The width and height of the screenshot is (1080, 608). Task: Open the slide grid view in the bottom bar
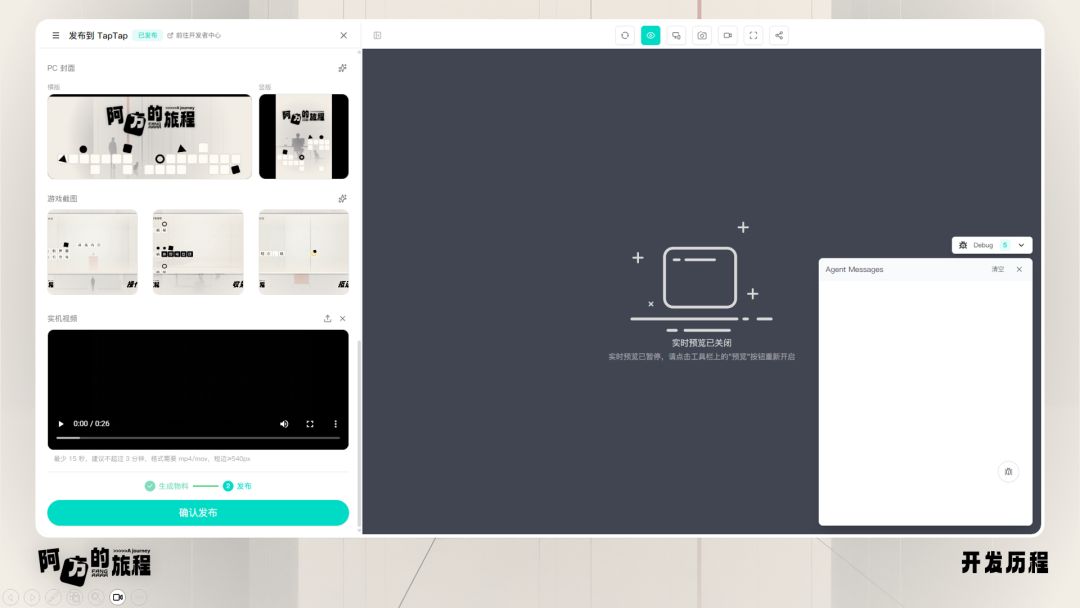[74, 597]
